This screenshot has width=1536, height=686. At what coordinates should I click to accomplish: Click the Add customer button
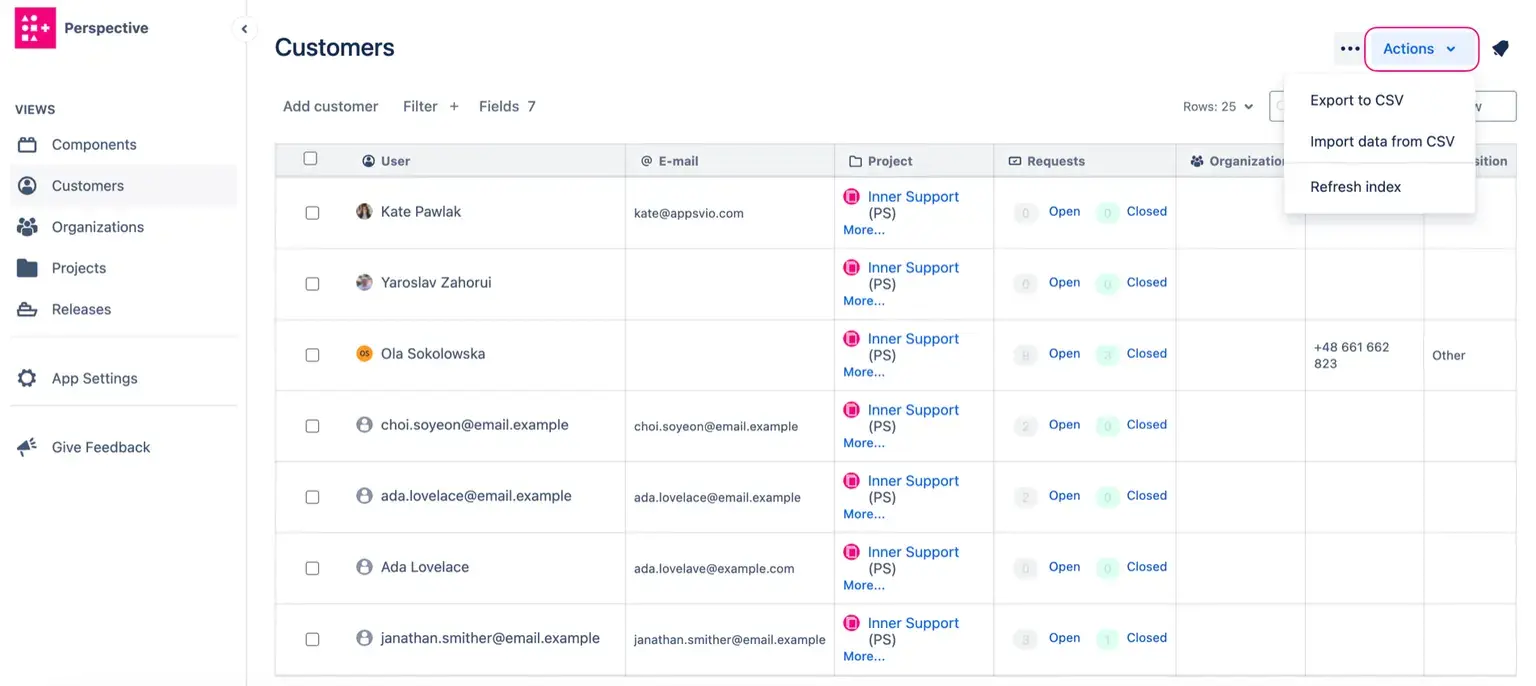(x=330, y=106)
